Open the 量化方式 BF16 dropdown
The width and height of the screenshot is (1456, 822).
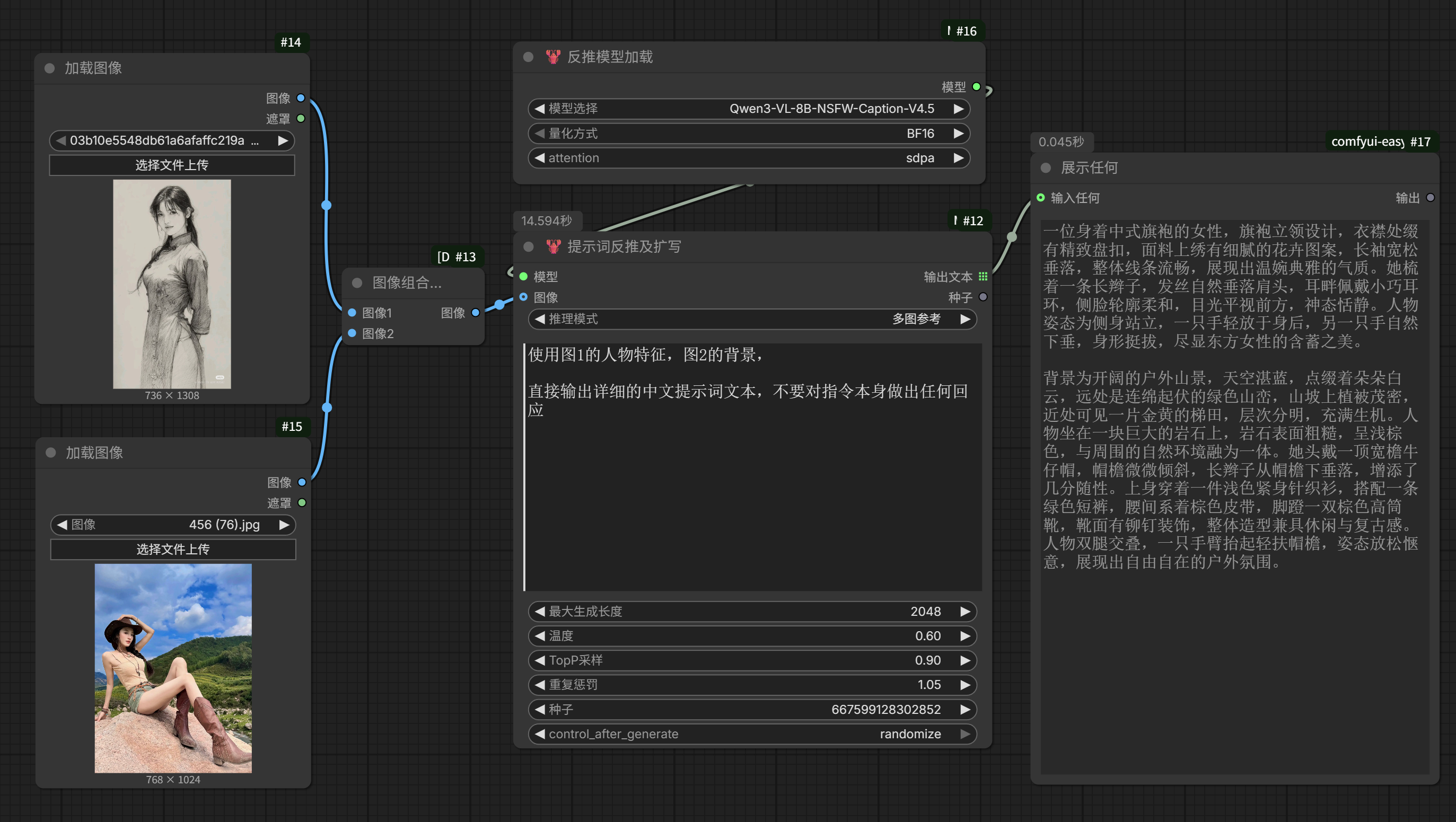click(x=749, y=134)
